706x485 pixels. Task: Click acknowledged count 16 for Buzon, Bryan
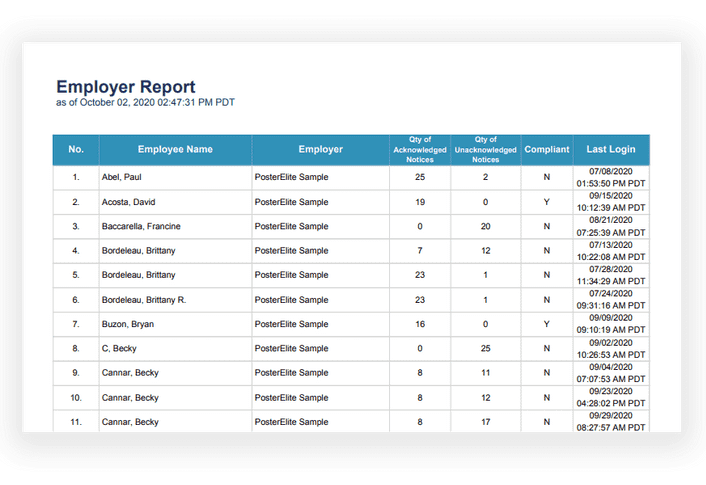pos(420,324)
